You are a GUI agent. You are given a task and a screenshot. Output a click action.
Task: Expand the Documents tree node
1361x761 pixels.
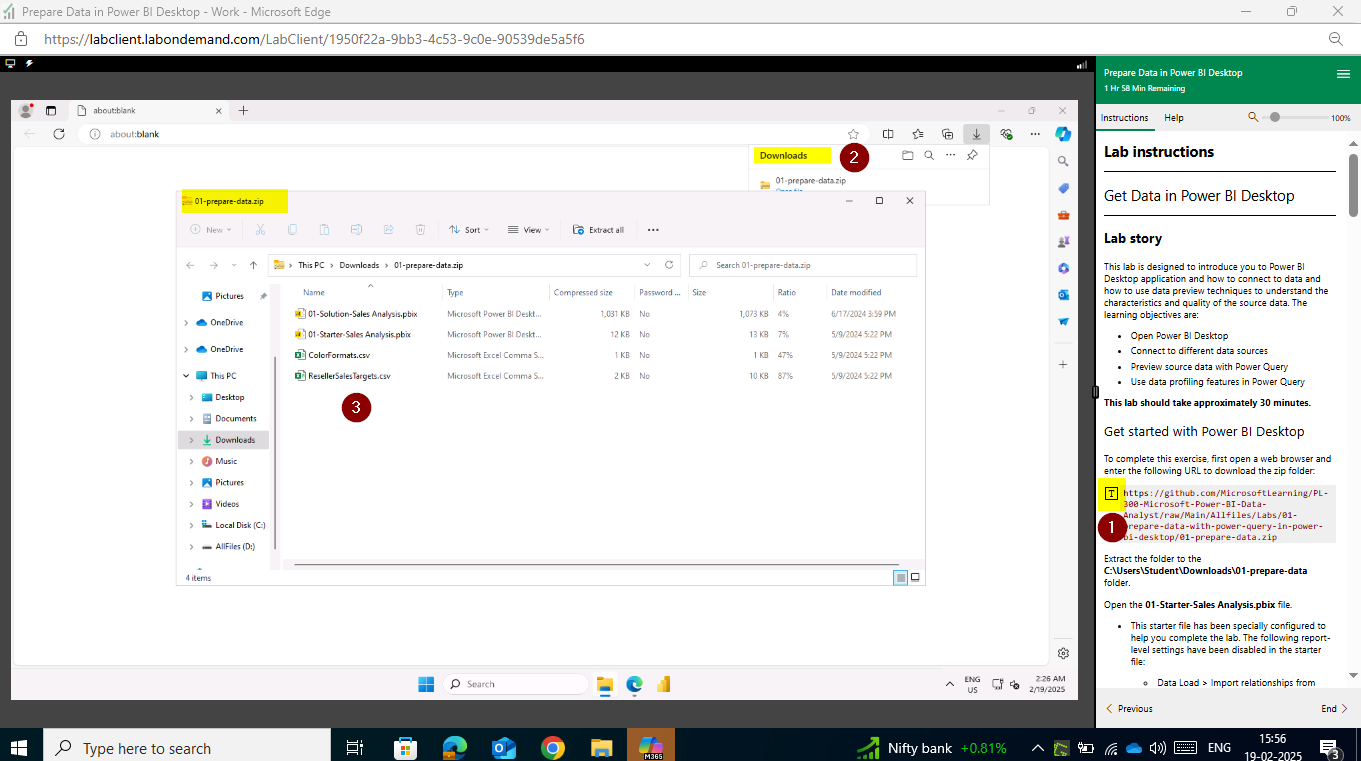pos(192,418)
